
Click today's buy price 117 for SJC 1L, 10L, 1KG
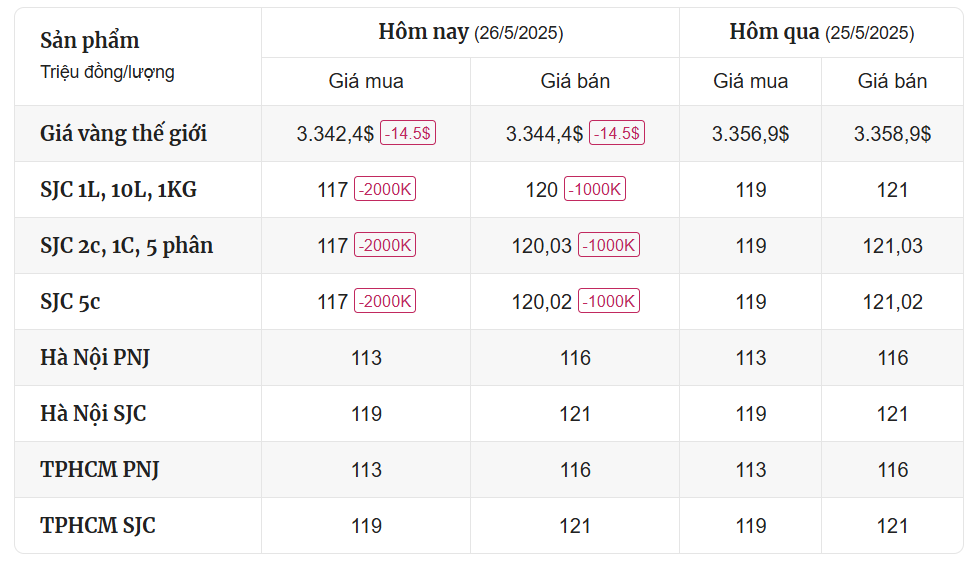point(333,190)
